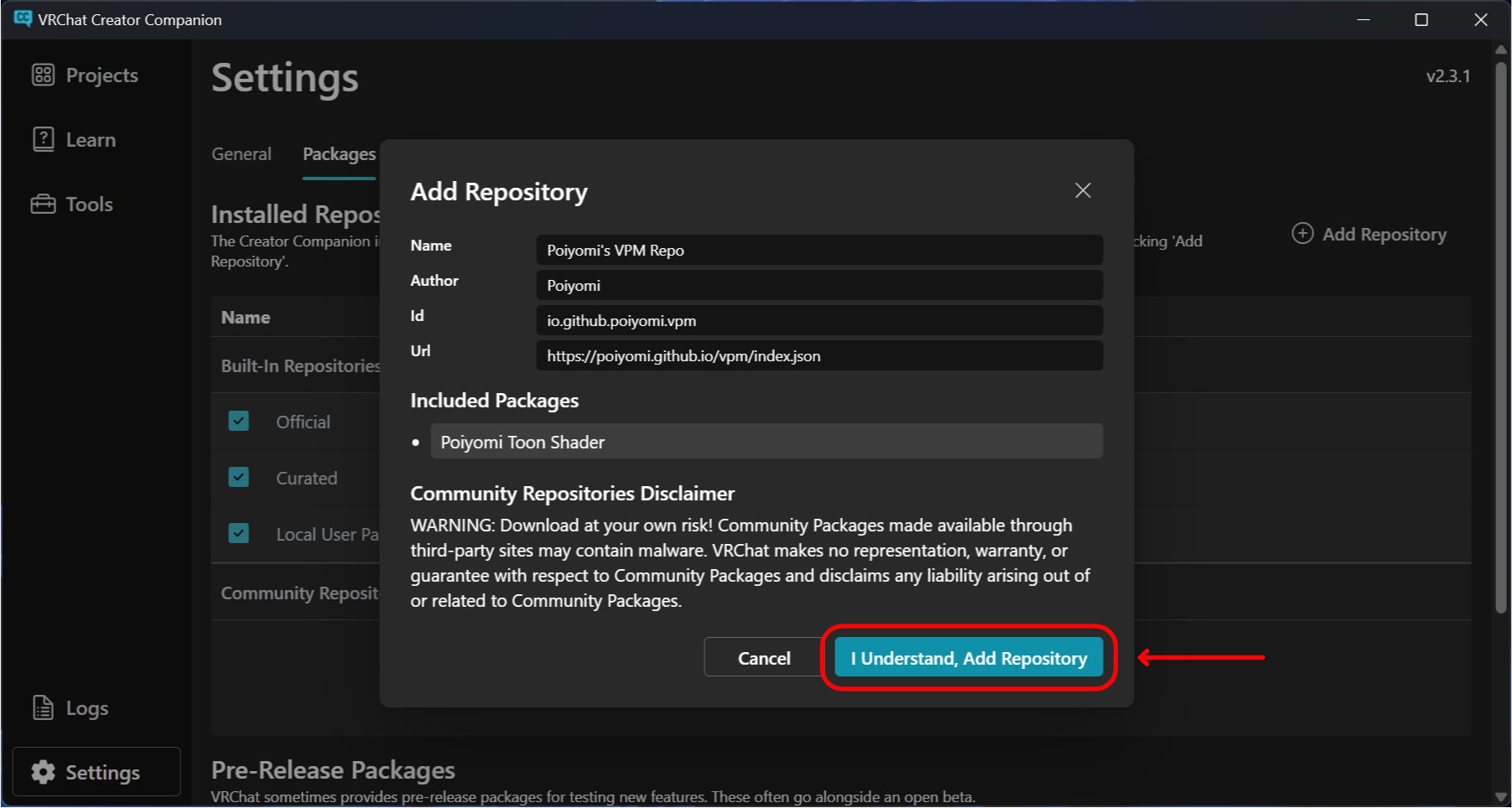The width and height of the screenshot is (1512, 808).
Task: Click the v2.3.1 version label
Action: [1447, 76]
